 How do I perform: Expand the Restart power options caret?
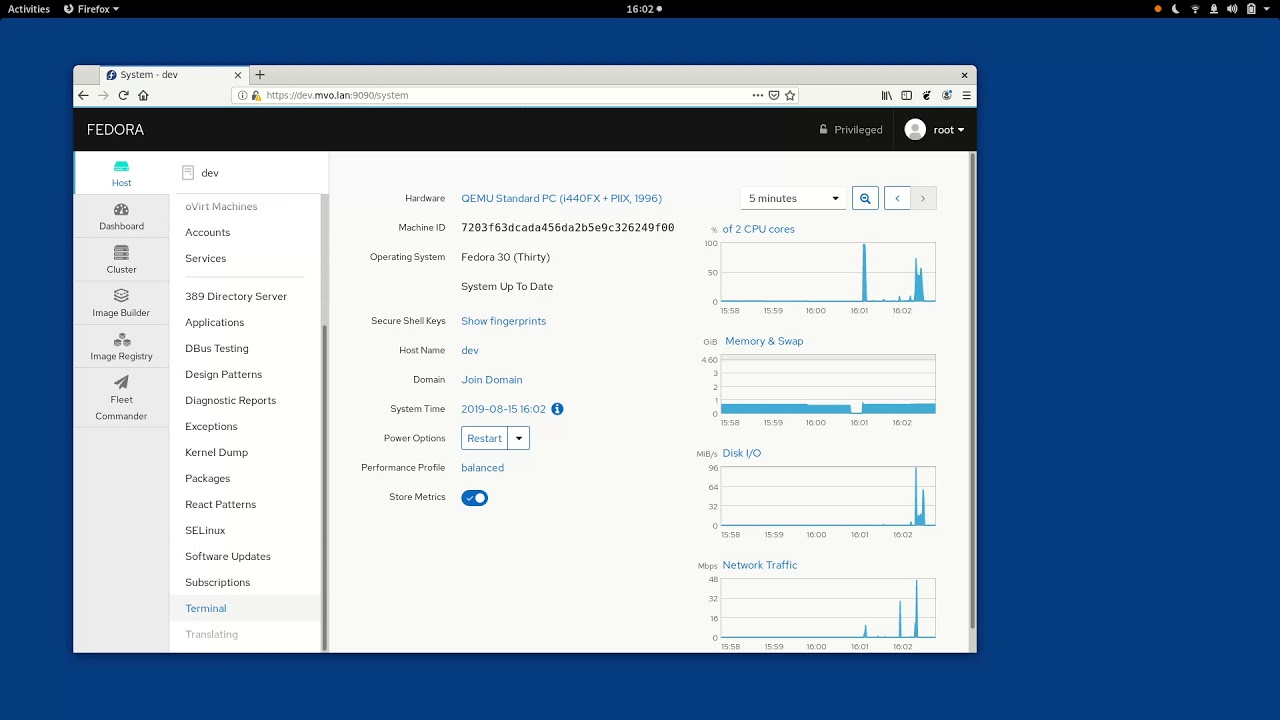coord(518,438)
